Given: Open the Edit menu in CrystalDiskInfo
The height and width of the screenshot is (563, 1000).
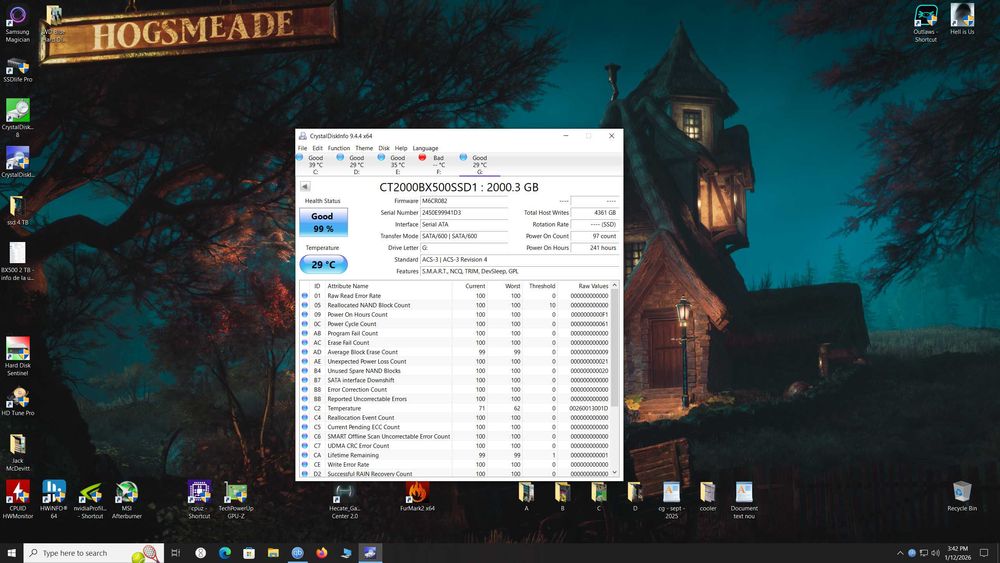Looking at the screenshot, I should pyautogui.click(x=317, y=148).
